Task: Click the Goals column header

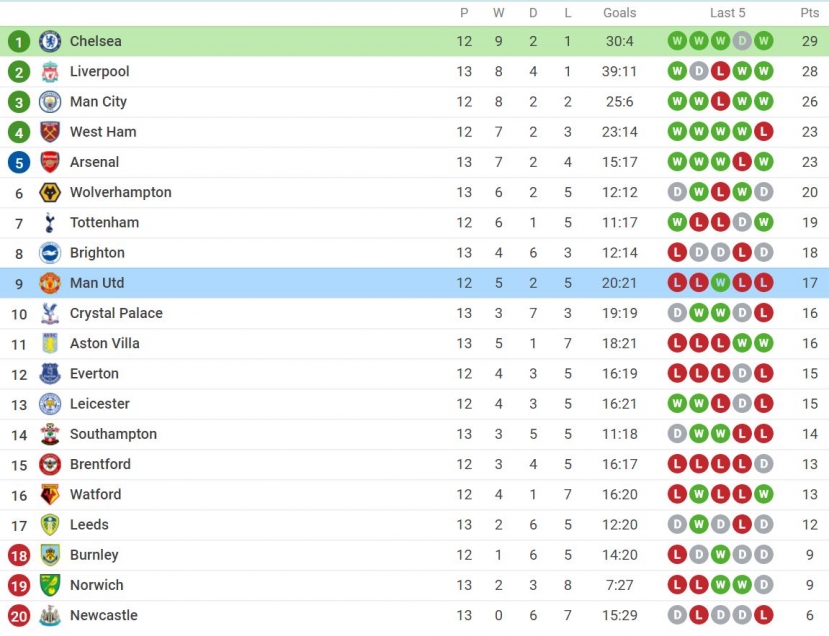Action: point(620,13)
